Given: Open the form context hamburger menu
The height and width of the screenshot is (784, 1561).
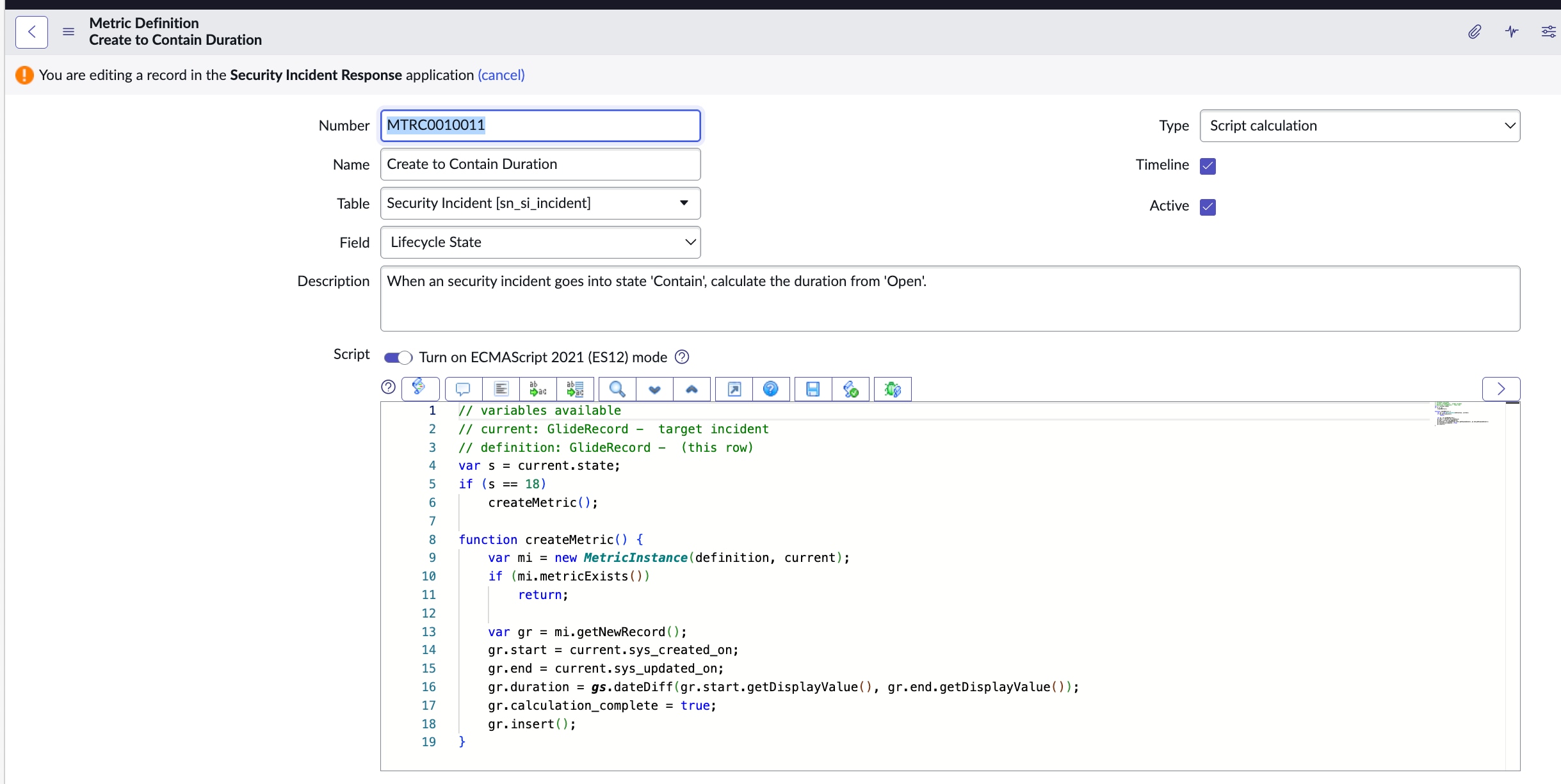Looking at the screenshot, I should pyautogui.click(x=69, y=32).
